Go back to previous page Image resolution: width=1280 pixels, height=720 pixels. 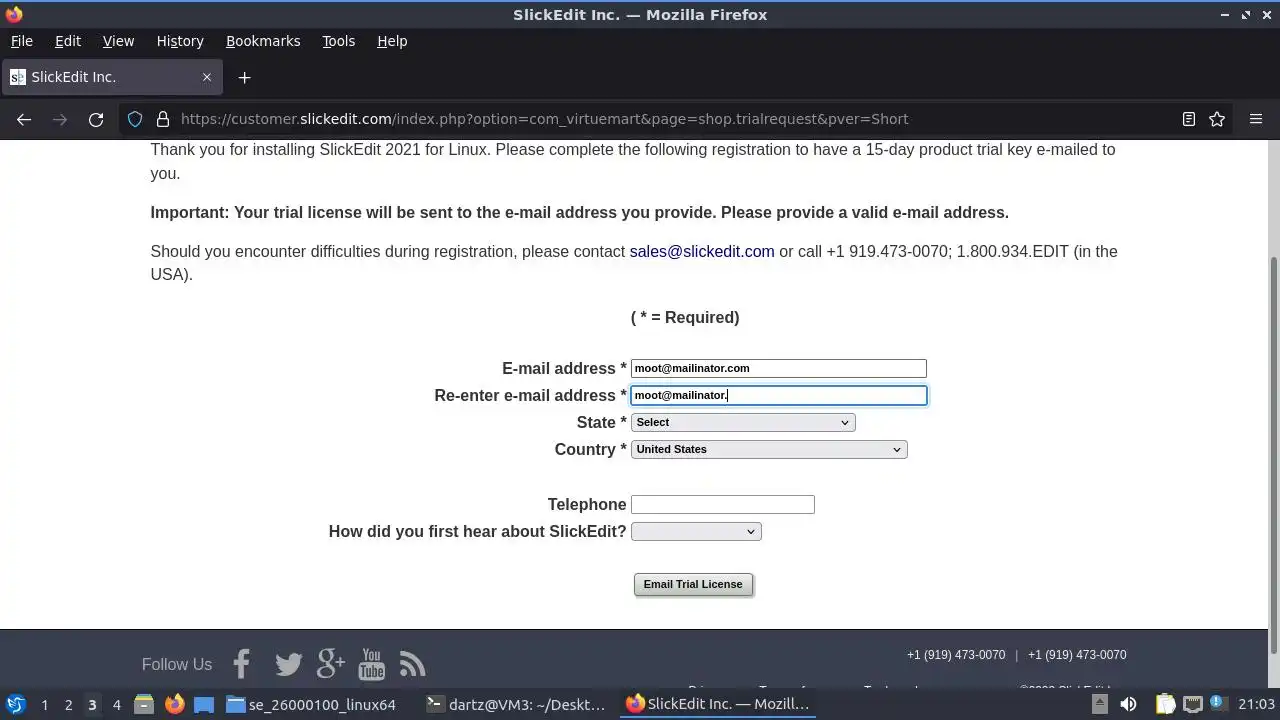coord(24,119)
